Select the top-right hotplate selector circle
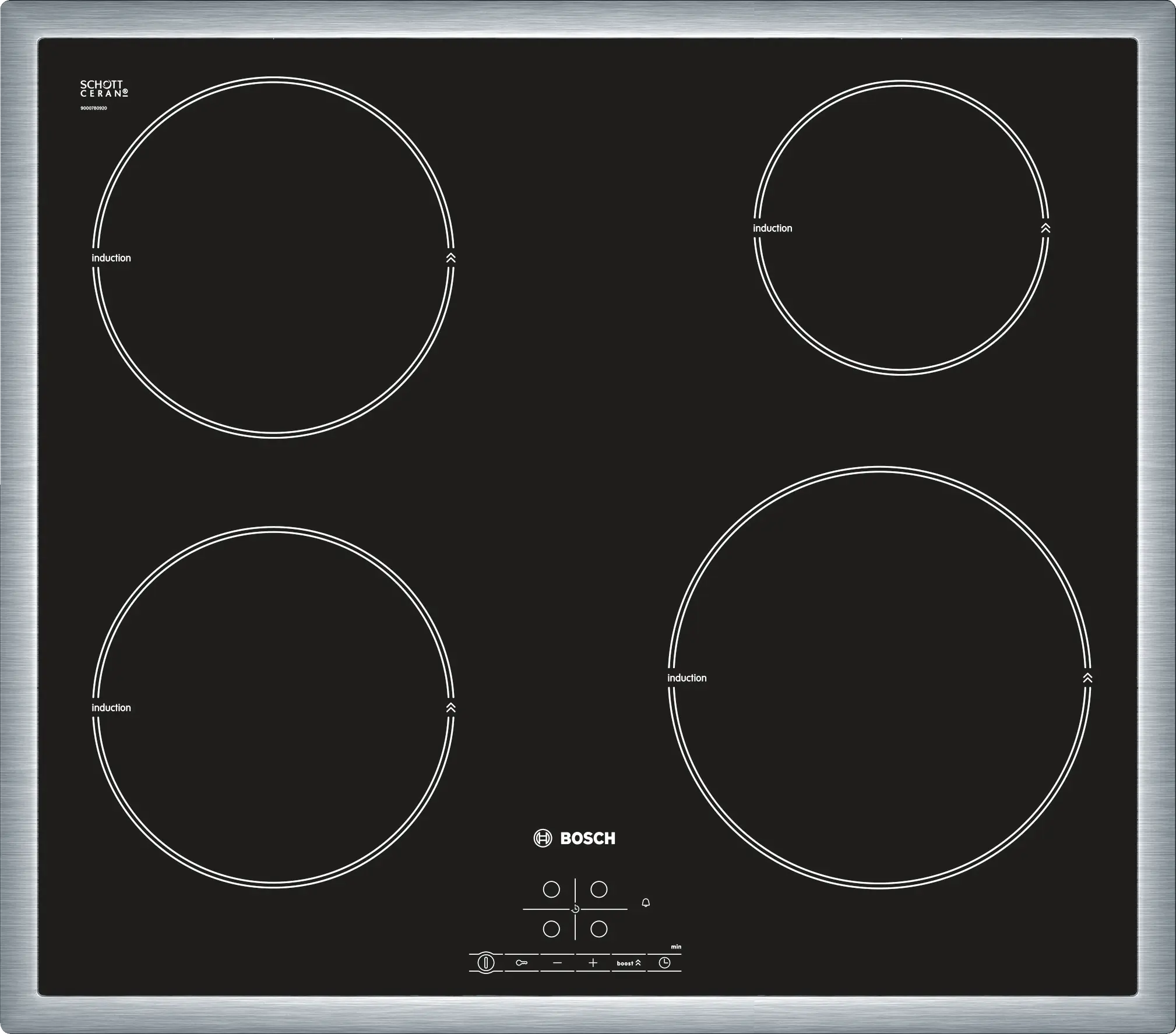Screen dimensions: 1176x1034 599,890
